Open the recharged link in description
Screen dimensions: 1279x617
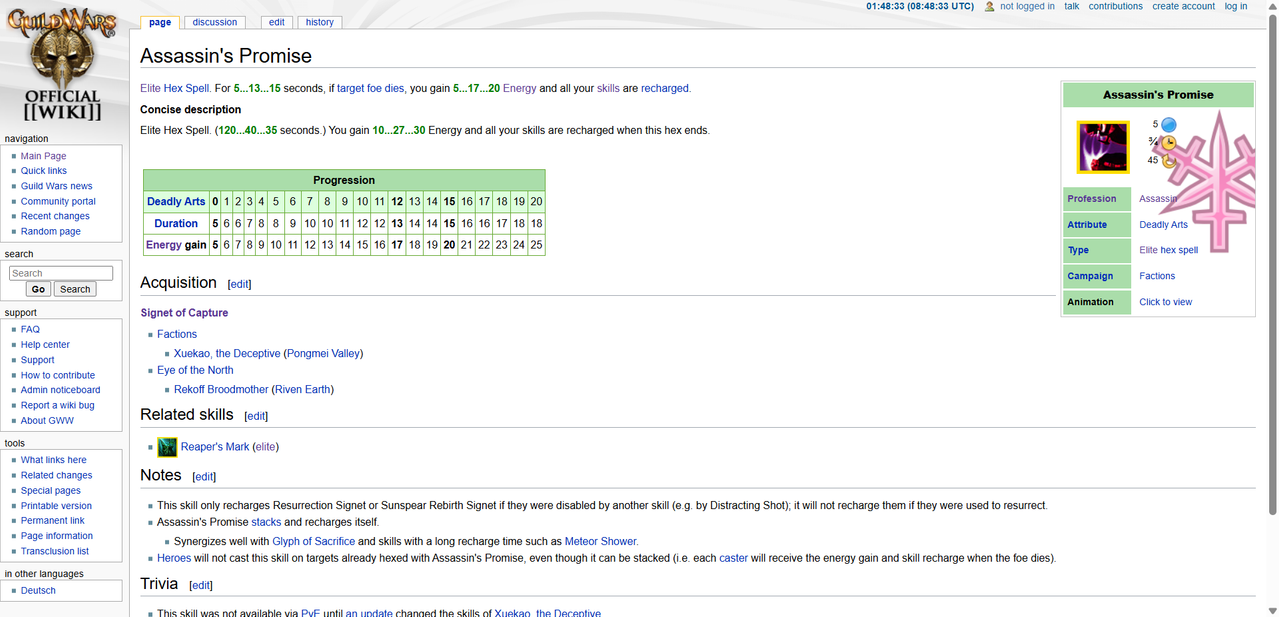[664, 88]
